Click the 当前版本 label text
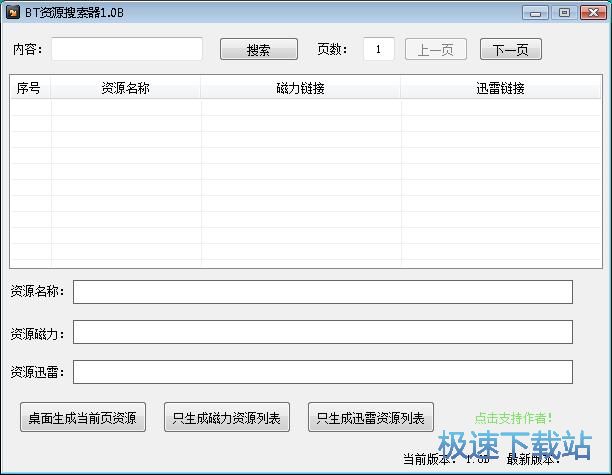 430,459
